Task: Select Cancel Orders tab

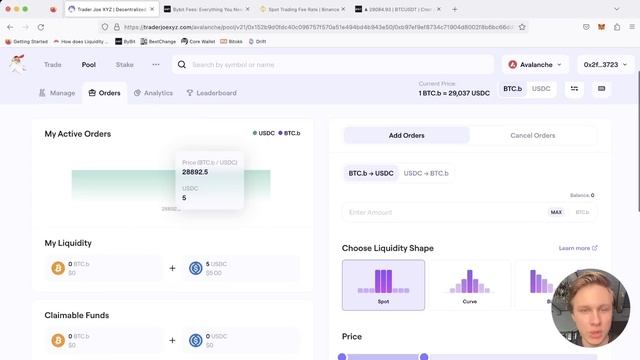Action: pyautogui.click(x=533, y=135)
